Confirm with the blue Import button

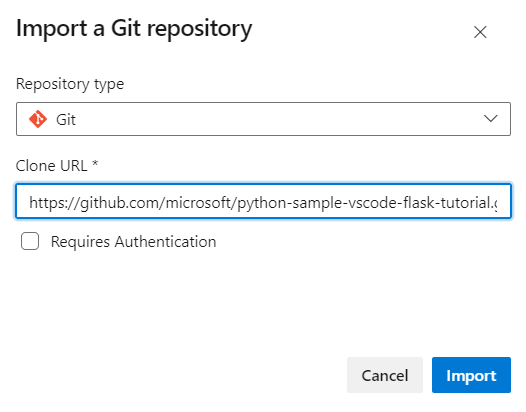[x=471, y=375]
